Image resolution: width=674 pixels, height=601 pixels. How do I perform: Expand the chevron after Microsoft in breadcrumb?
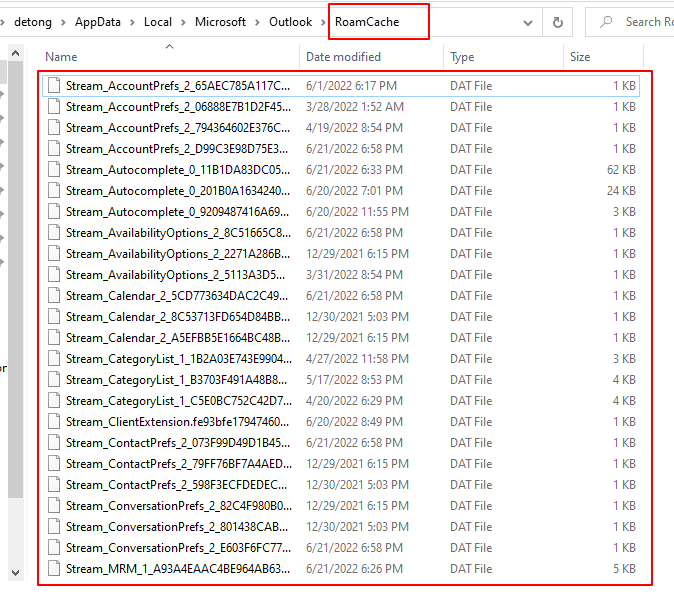[x=258, y=21]
